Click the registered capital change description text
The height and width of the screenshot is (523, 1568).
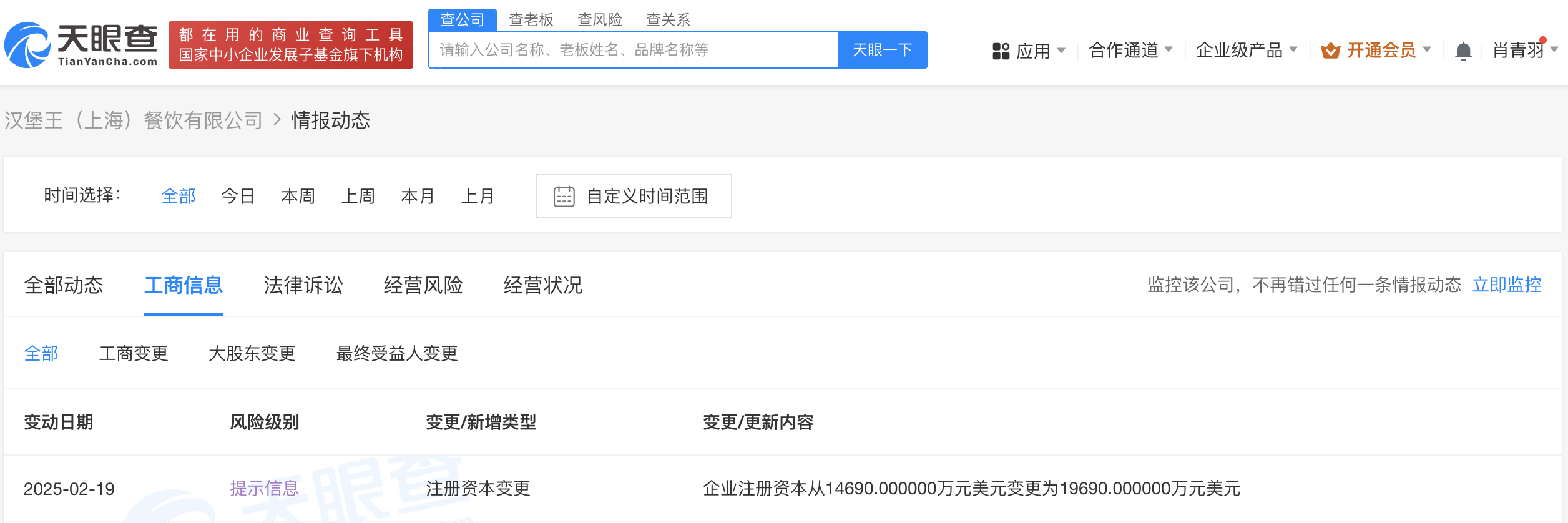[x=971, y=489]
